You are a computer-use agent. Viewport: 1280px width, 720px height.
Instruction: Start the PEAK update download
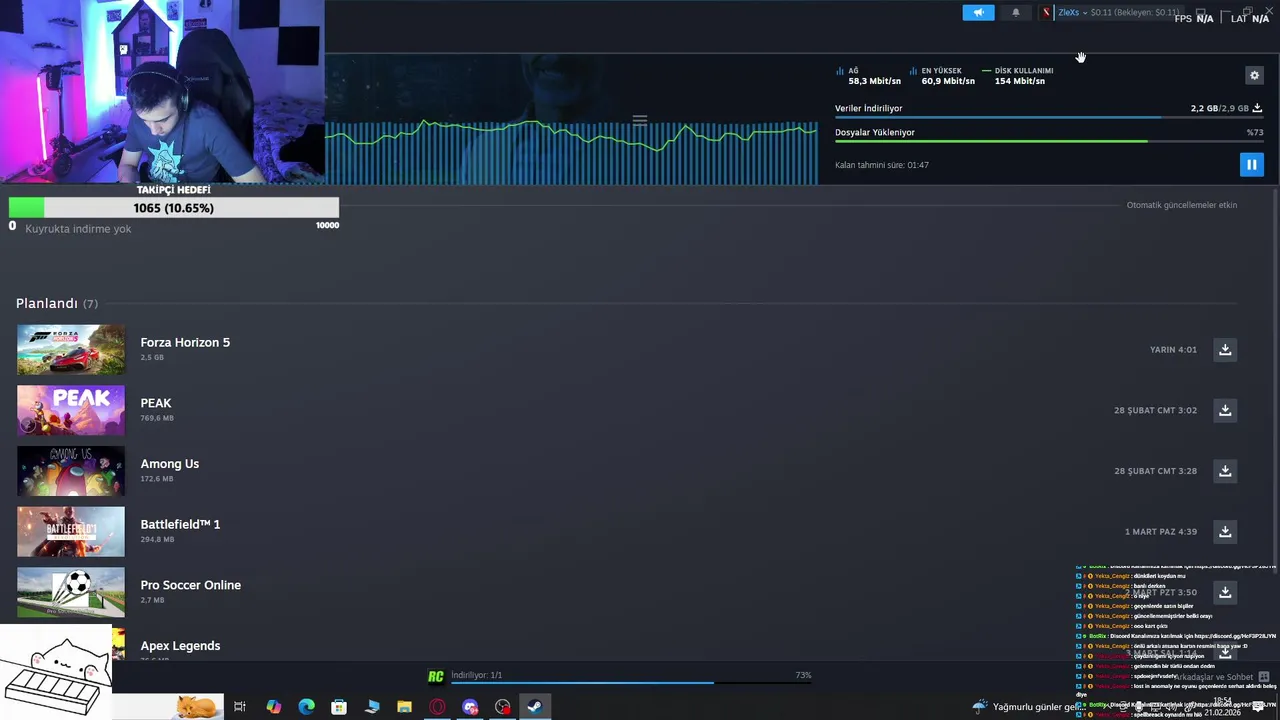[1225, 410]
